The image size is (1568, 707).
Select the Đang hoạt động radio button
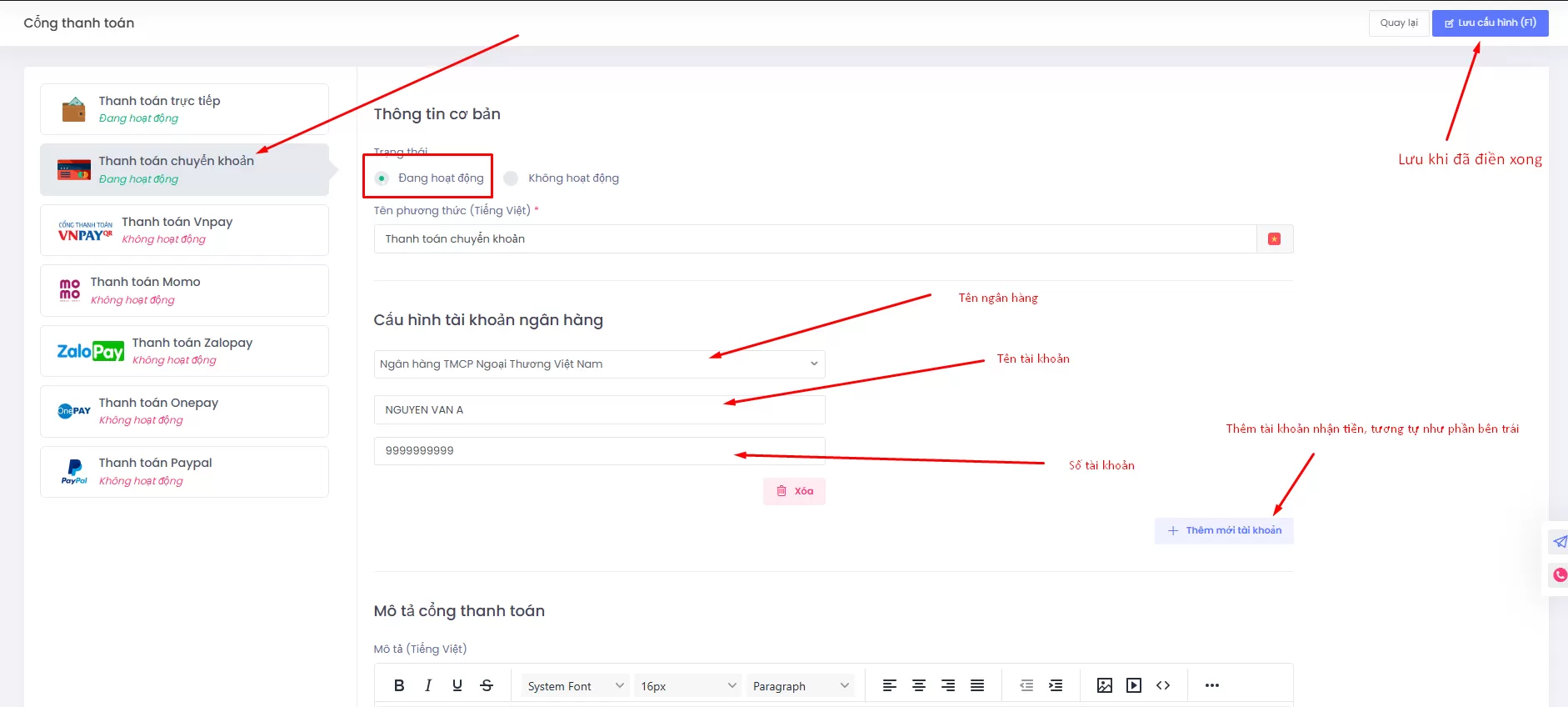tap(382, 178)
